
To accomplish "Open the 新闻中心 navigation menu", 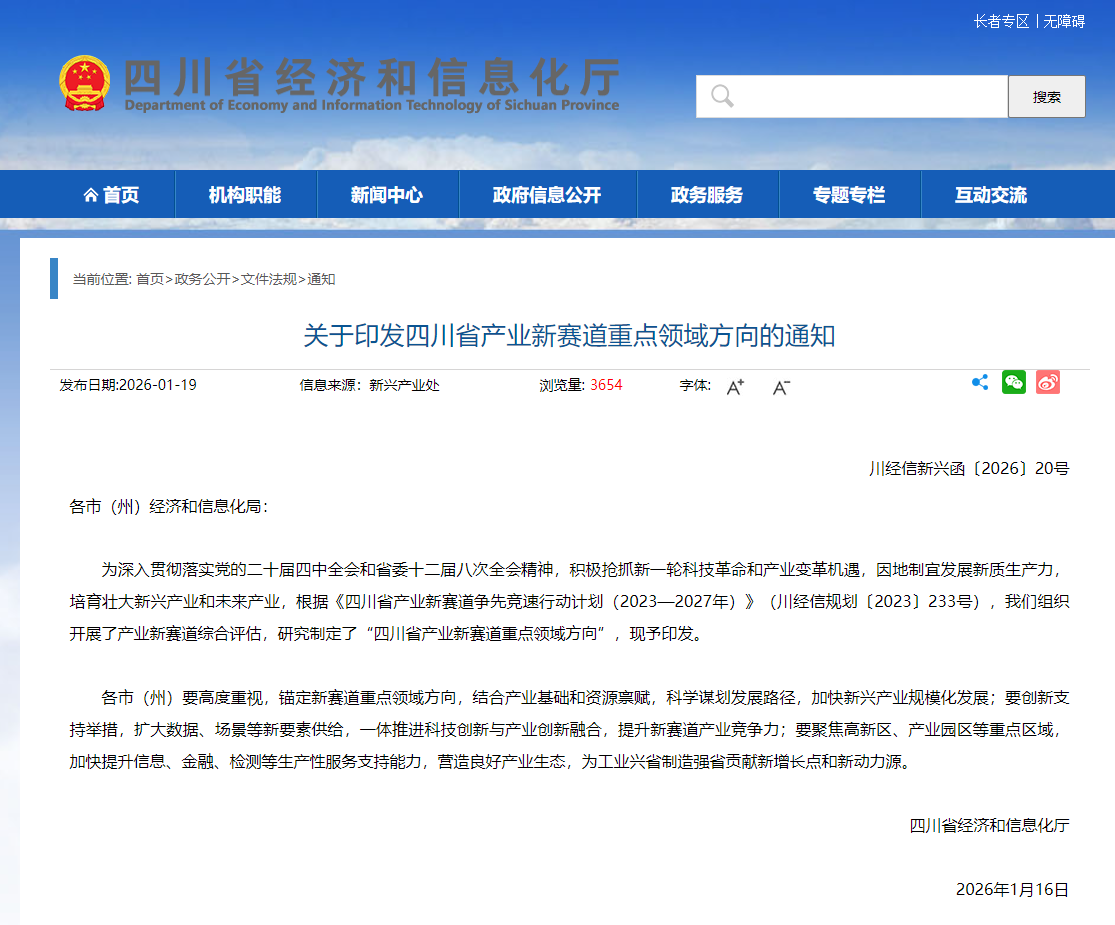I will tap(386, 195).
